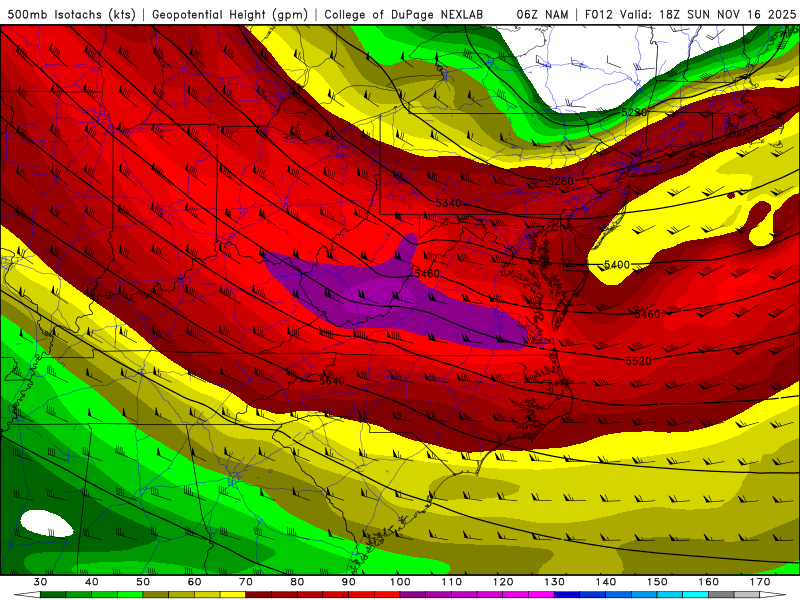Screen dimensions: 800x600
Task: Click the '40' value on the color scale
Action: (x=91, y=582)
